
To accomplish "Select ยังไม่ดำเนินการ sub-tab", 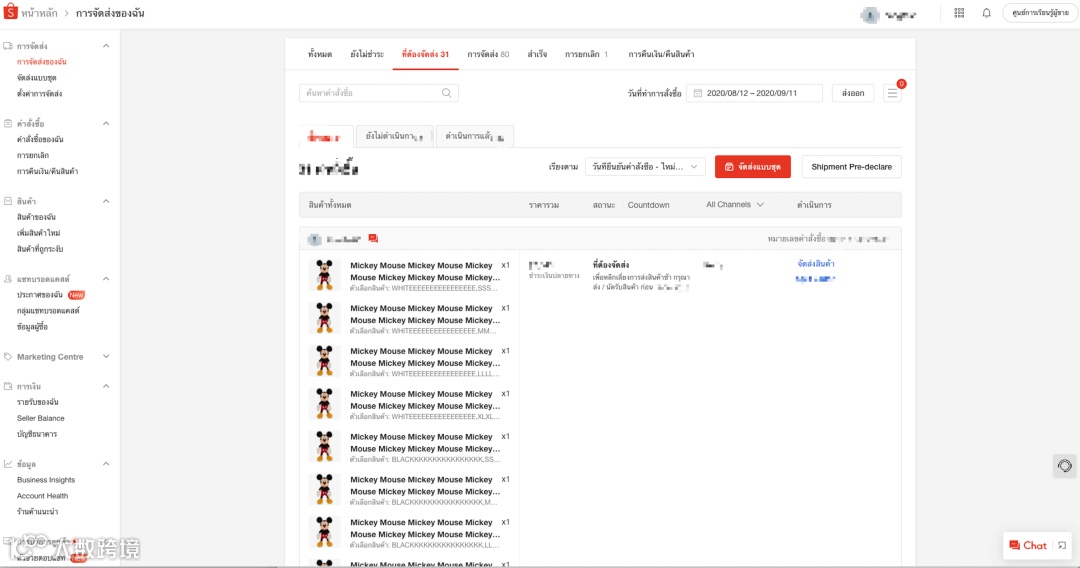I will point(395,136).
